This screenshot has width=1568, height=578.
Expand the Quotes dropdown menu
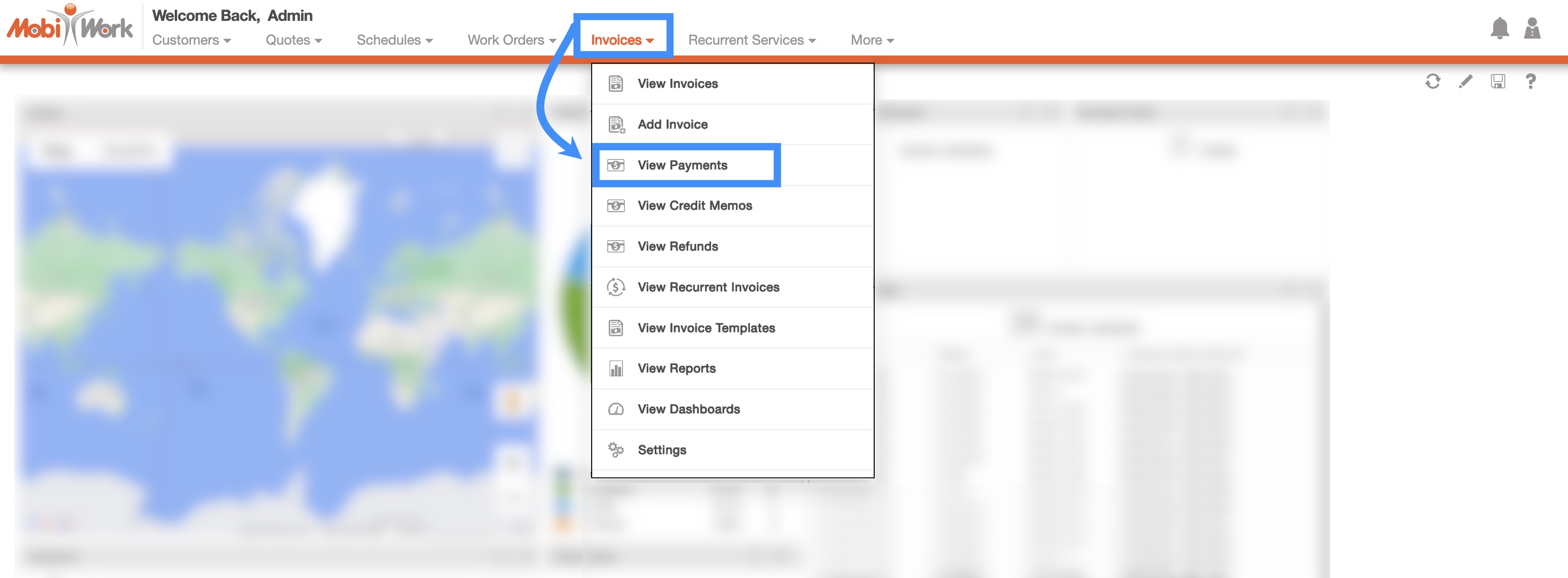293,40
